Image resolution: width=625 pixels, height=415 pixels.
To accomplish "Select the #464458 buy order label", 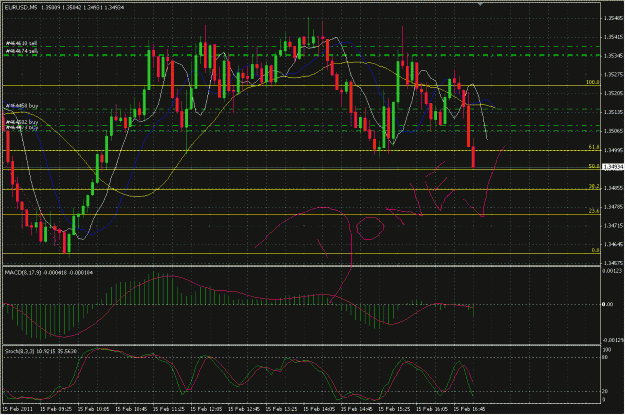I will tap(22, 106).
